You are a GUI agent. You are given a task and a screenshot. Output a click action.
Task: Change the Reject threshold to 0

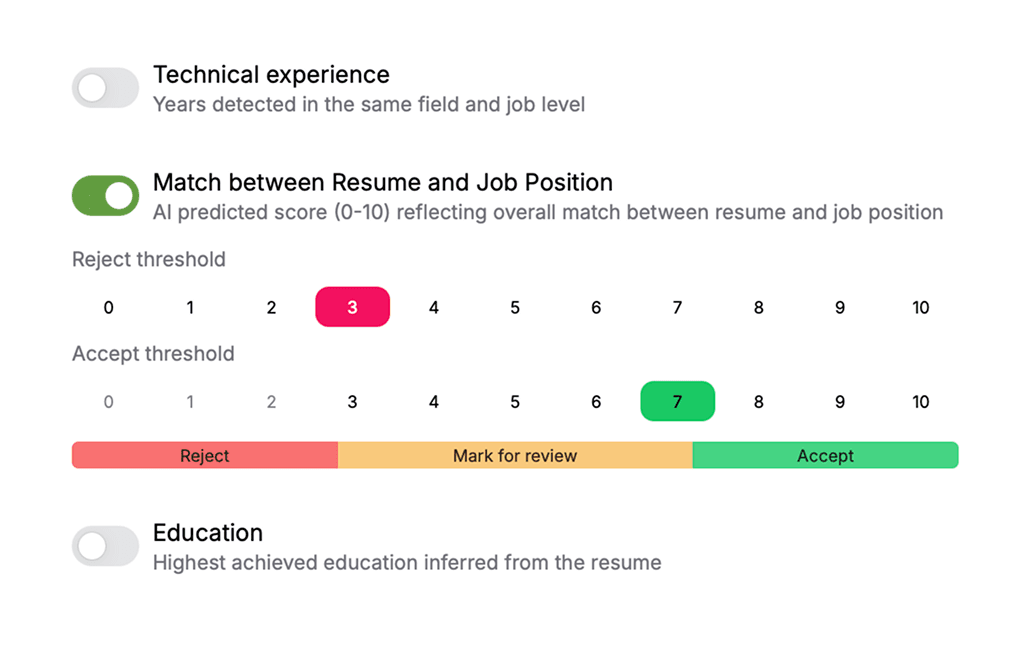tap(108, 307)
